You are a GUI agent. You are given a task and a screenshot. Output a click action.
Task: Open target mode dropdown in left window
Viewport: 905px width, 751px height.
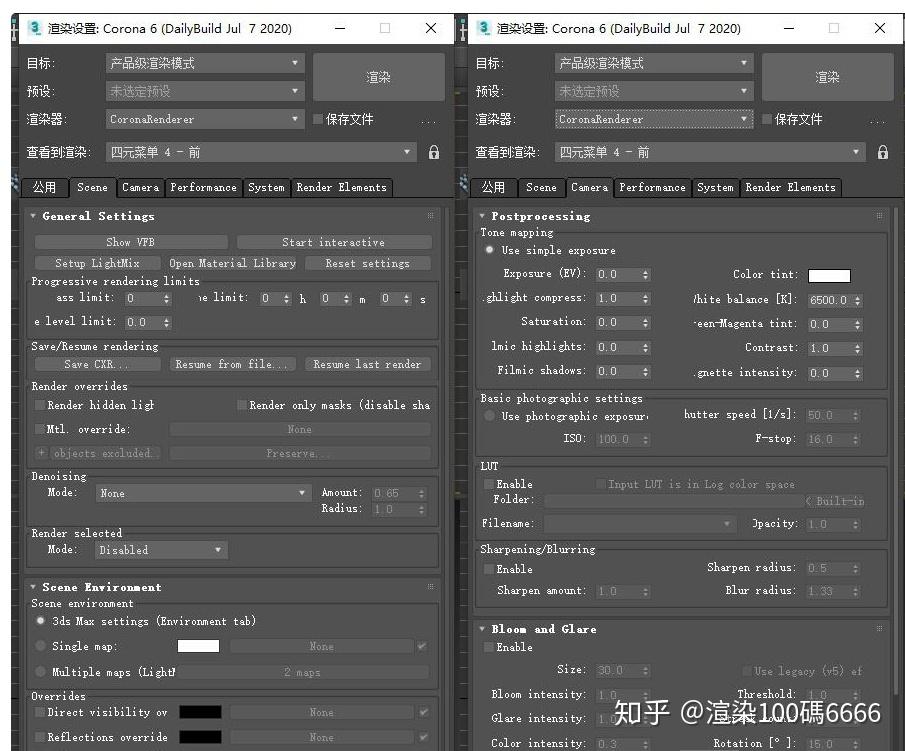click(205, 63)
